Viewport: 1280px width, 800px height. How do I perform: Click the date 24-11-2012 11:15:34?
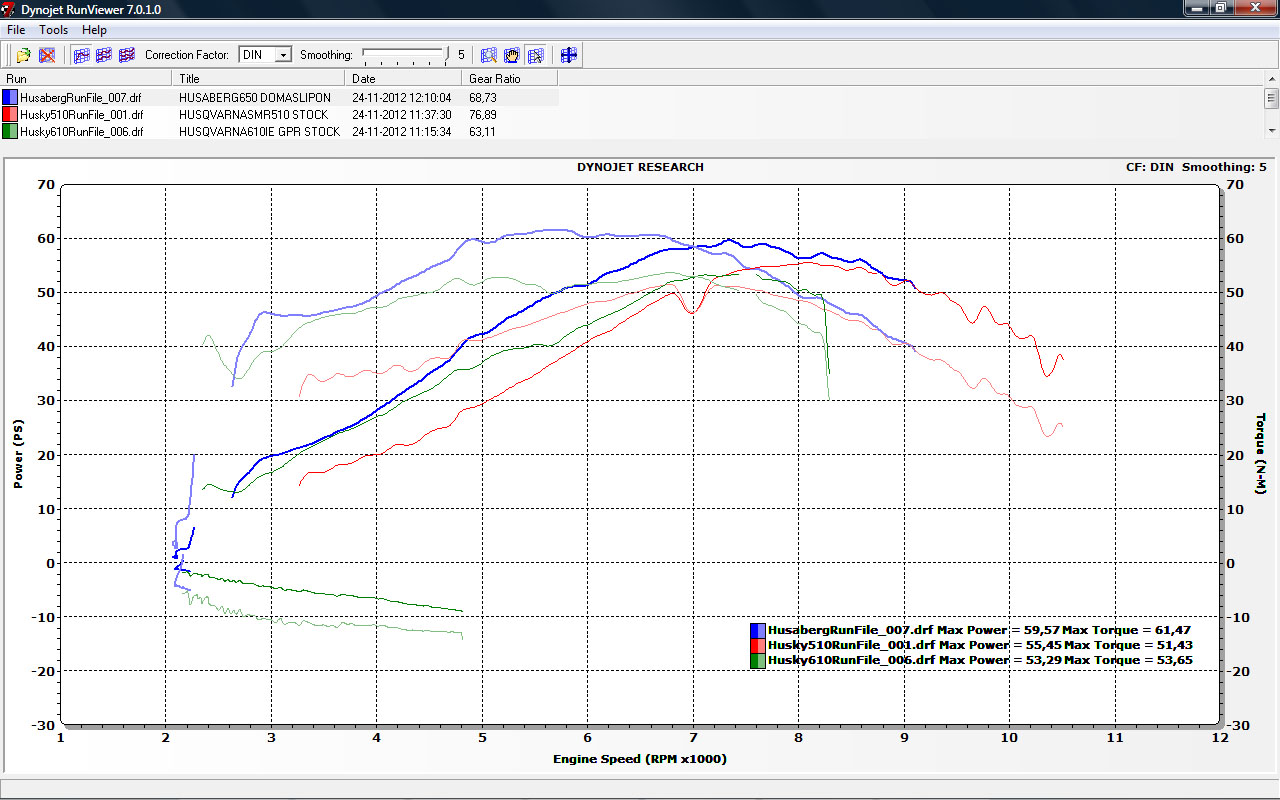402,131
